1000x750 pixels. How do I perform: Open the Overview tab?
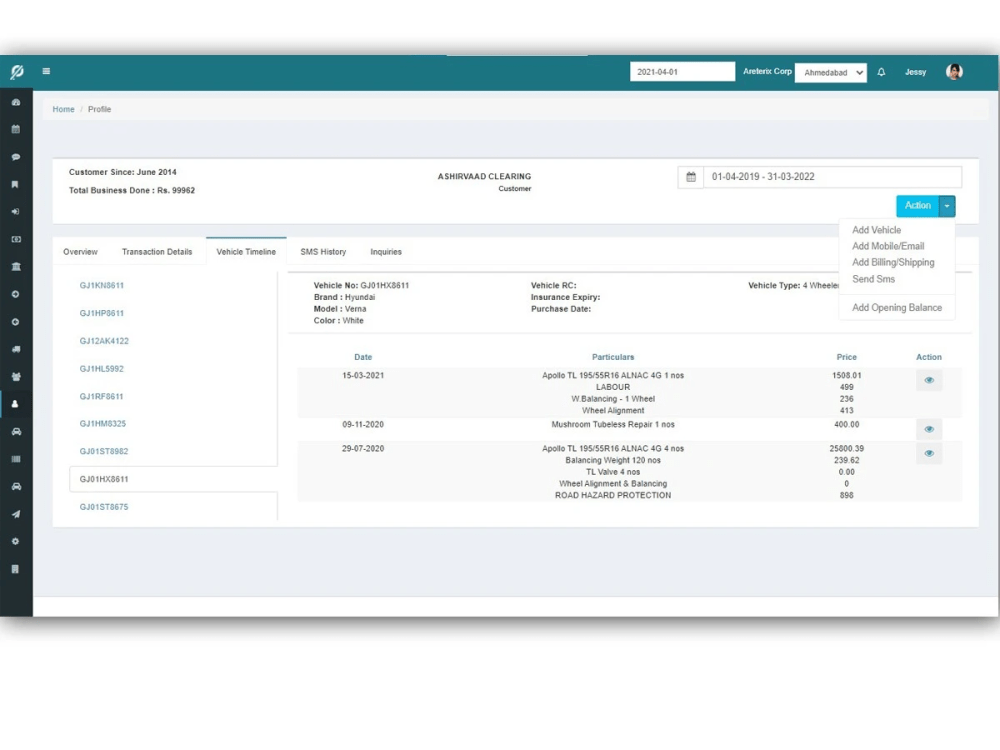[80, 252]
